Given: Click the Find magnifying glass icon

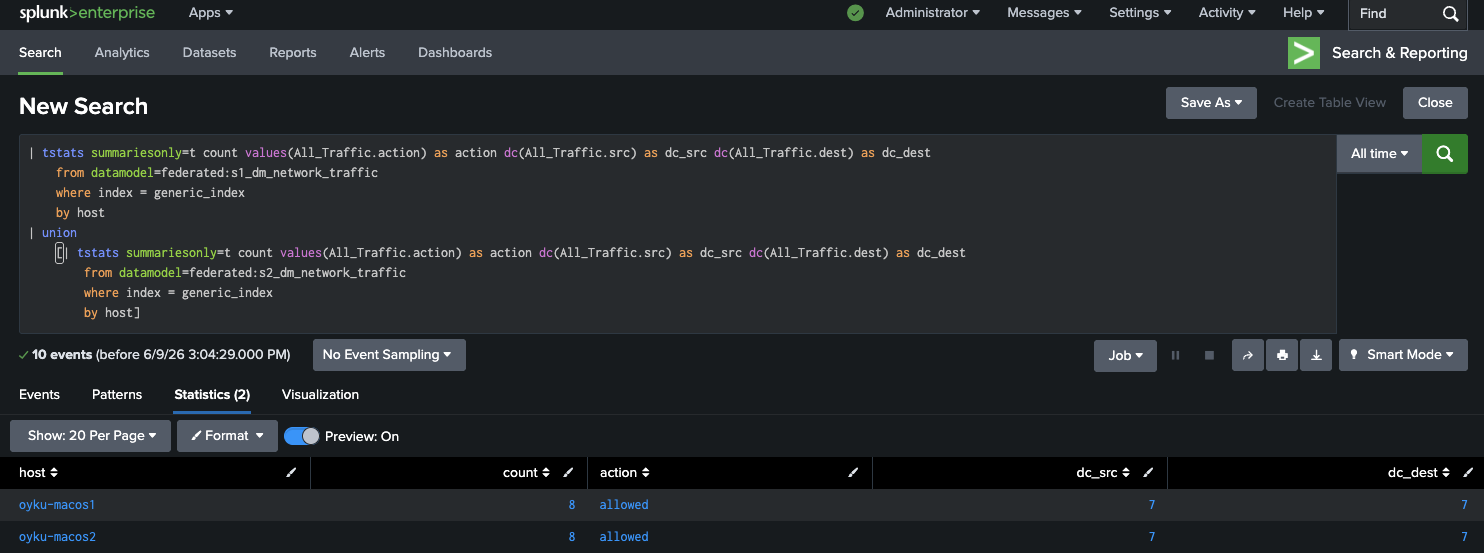Looking at the screenshot, I should (x=1451, y=14).
